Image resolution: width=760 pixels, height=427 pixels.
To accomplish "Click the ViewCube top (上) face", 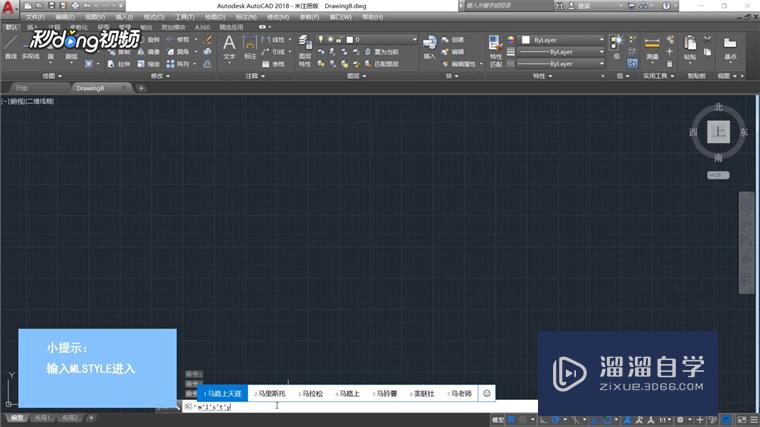I will pyautogui.click(x=718, y=132).
